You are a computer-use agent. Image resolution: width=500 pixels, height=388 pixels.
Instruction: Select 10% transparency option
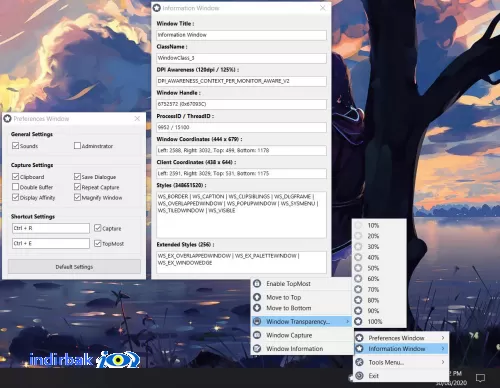(x=379, y=225)
